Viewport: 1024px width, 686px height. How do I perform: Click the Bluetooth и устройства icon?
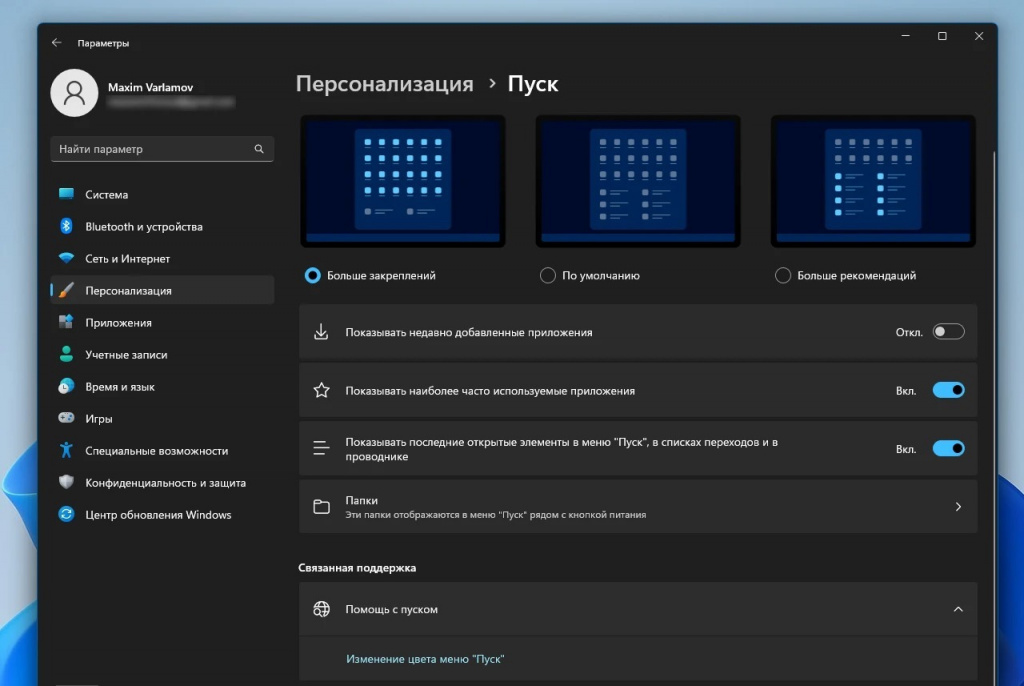pos(67,226)
